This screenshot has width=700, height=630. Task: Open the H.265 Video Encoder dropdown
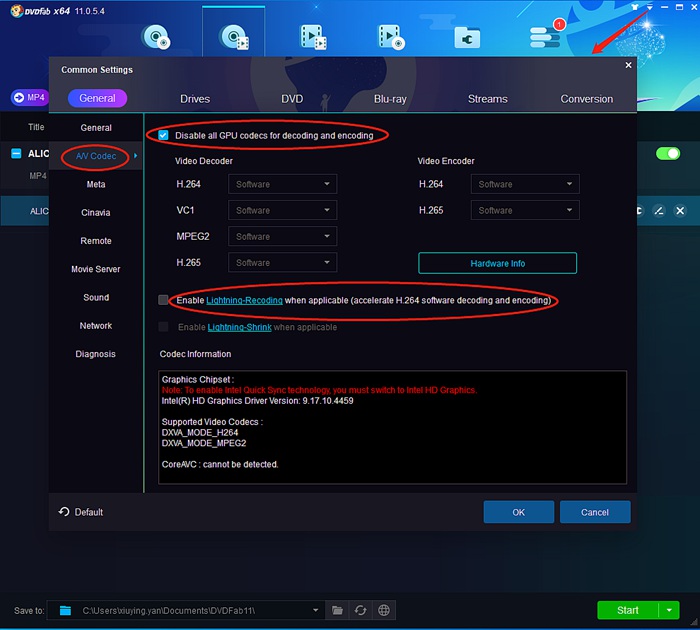pos(525,210)
